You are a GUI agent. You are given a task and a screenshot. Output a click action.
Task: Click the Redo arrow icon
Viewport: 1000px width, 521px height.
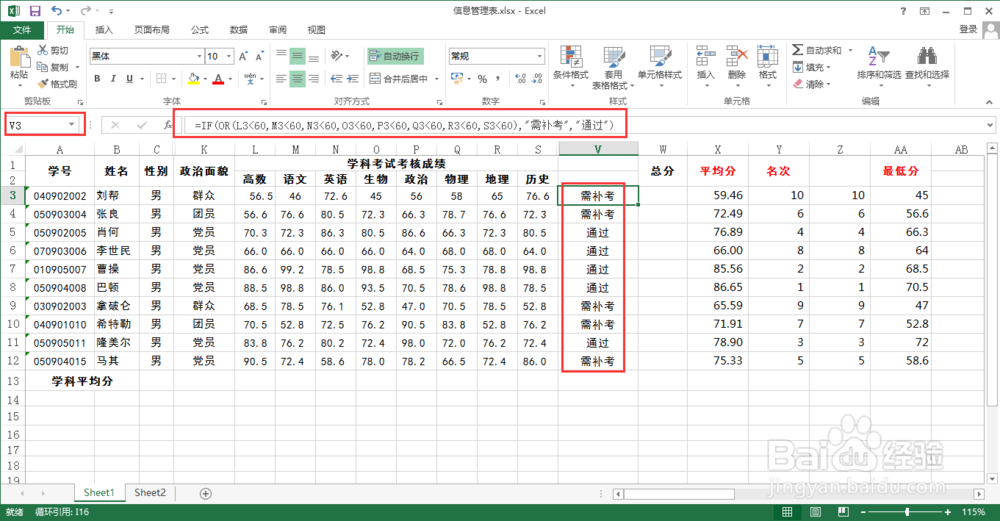pyautogui.click(x=85, y=11)
